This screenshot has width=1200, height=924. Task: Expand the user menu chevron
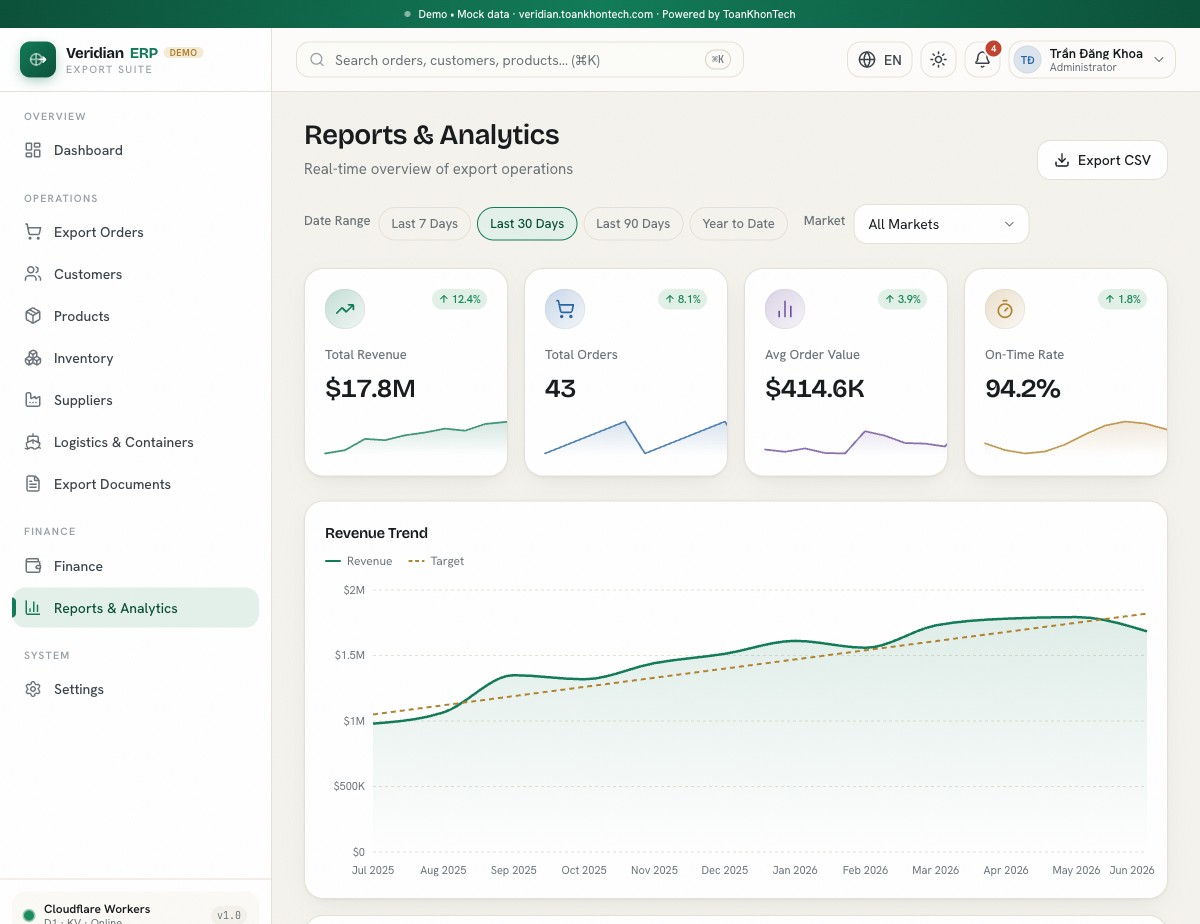click(1159, 60)
